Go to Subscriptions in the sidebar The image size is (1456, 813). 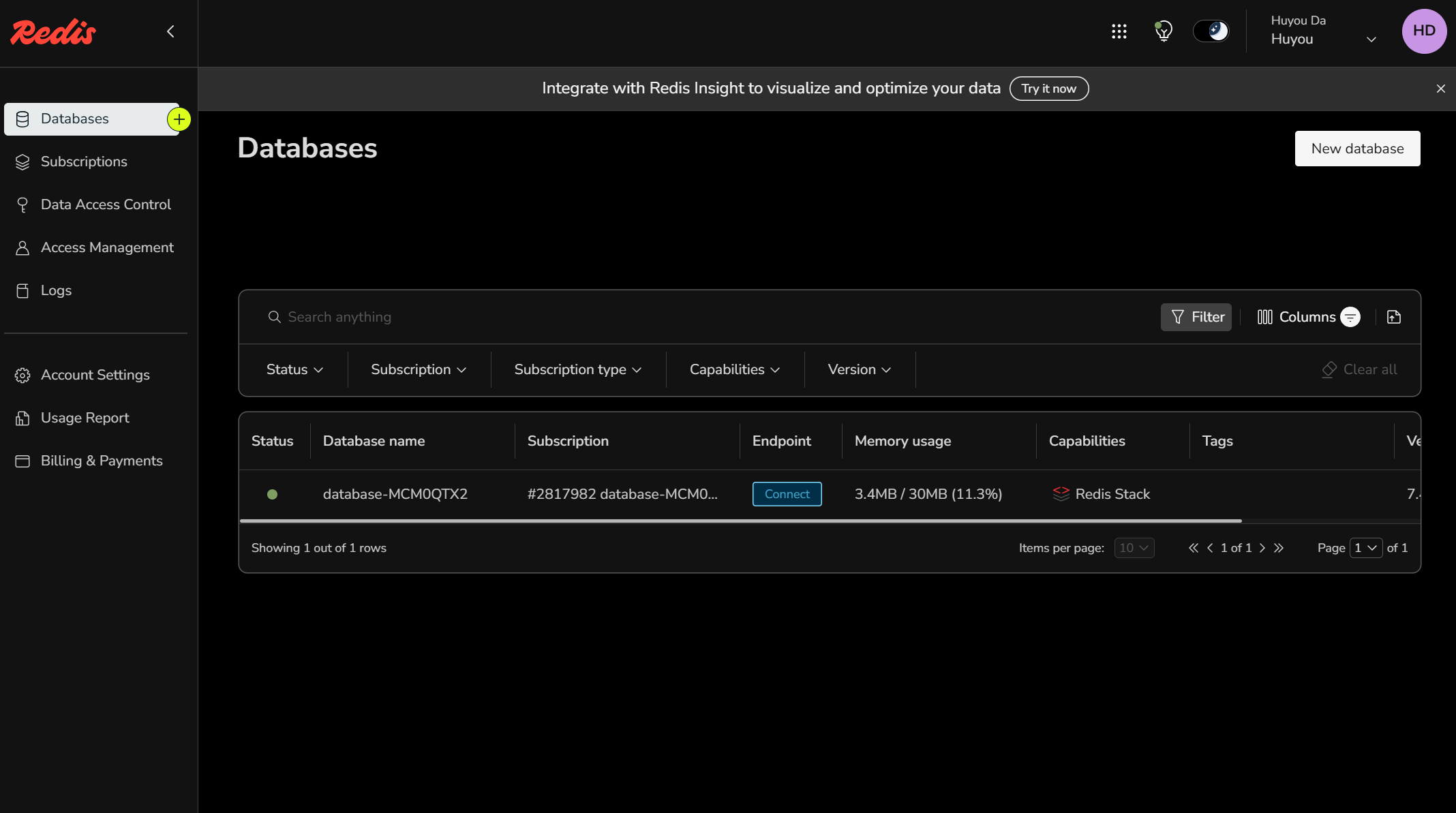click(x=84, y=162)
